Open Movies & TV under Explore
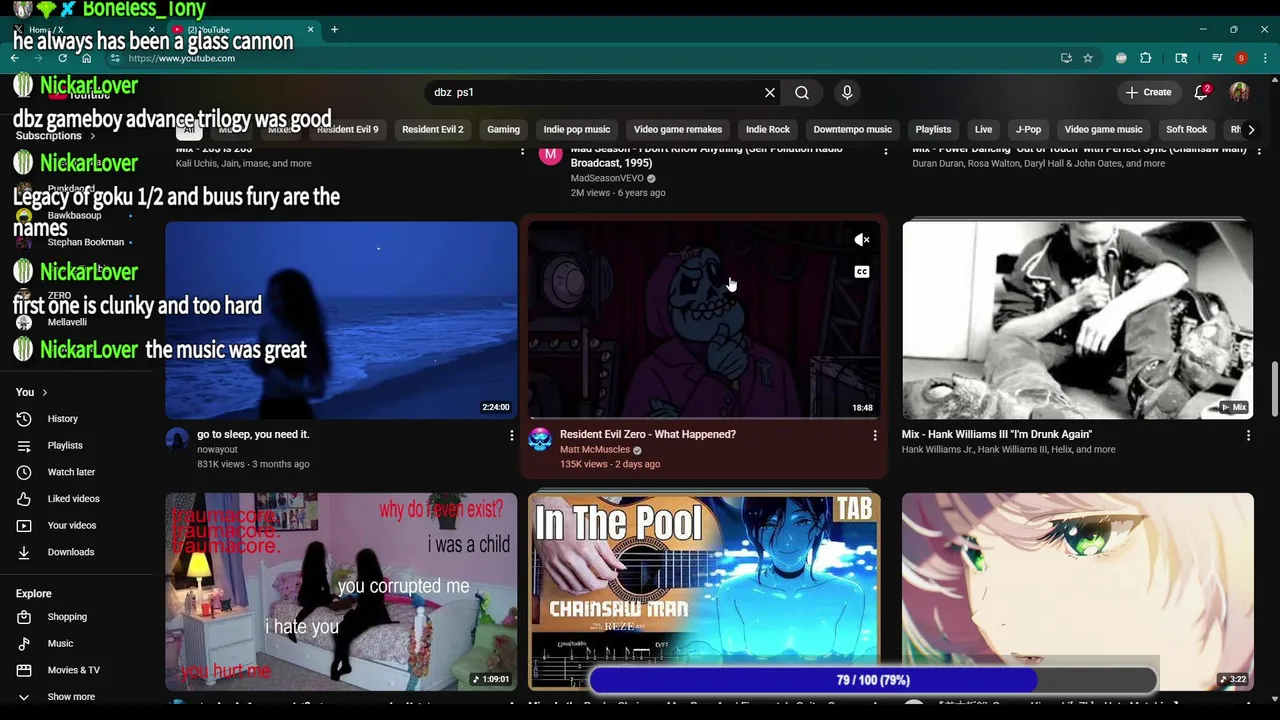The height and width of the screenshot is (720, 1280). [76, 670]
